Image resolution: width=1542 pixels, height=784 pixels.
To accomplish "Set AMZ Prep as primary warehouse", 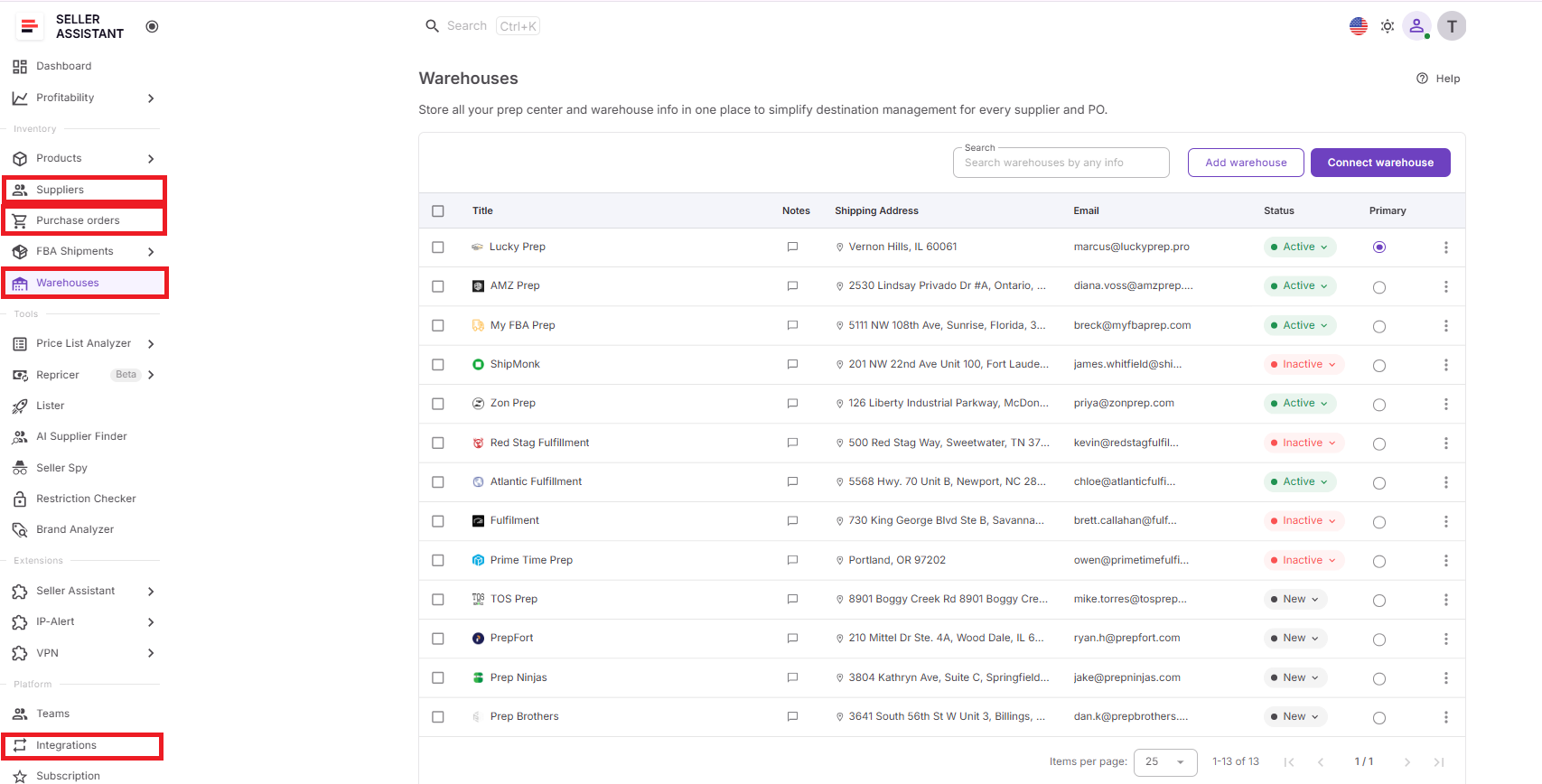I will pyautogui.click(x=1379, y=287).
